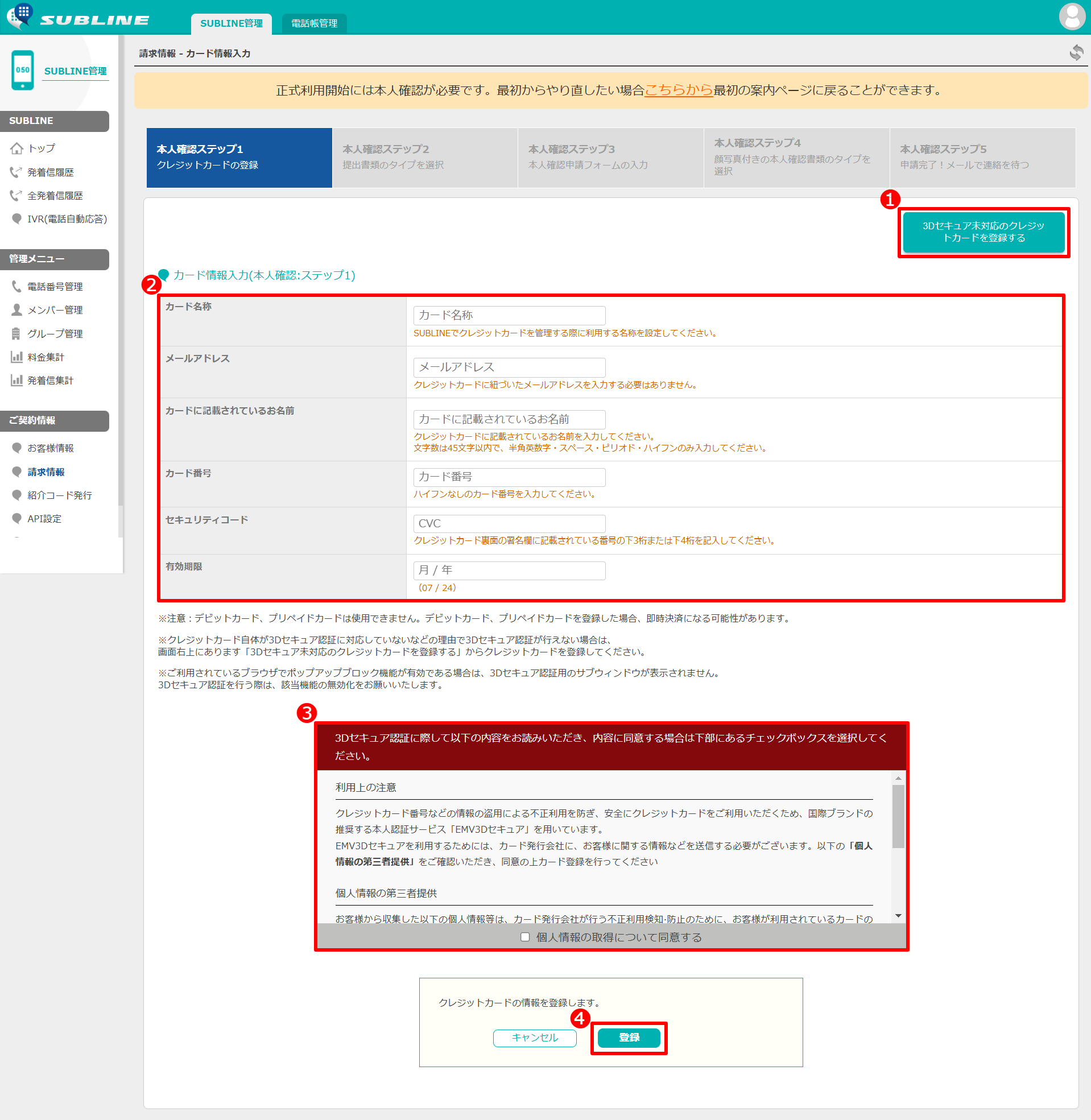
Task: Focus the メールアドレス input field
Action: coord(509,367)
